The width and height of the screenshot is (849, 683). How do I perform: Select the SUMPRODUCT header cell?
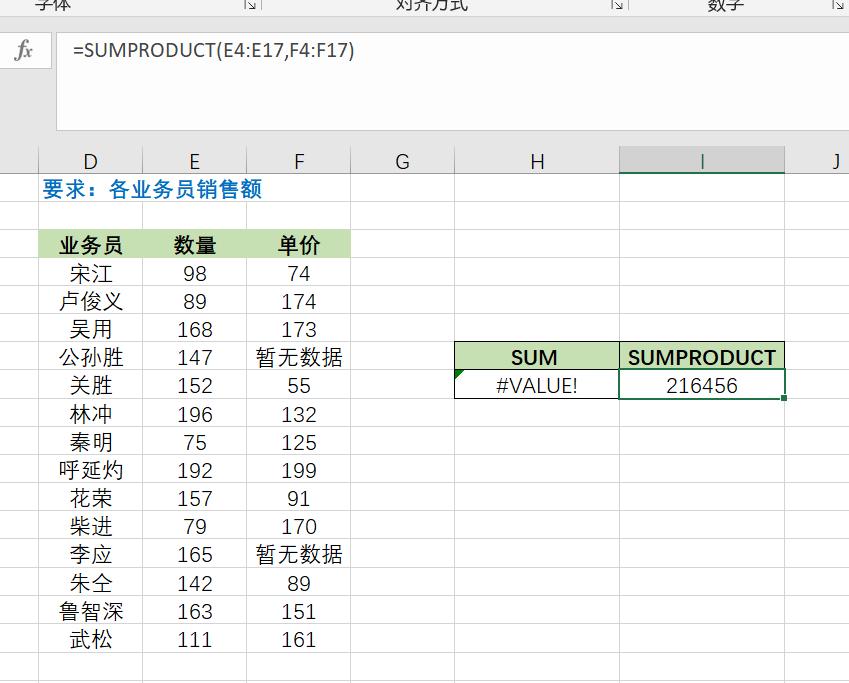702,356
